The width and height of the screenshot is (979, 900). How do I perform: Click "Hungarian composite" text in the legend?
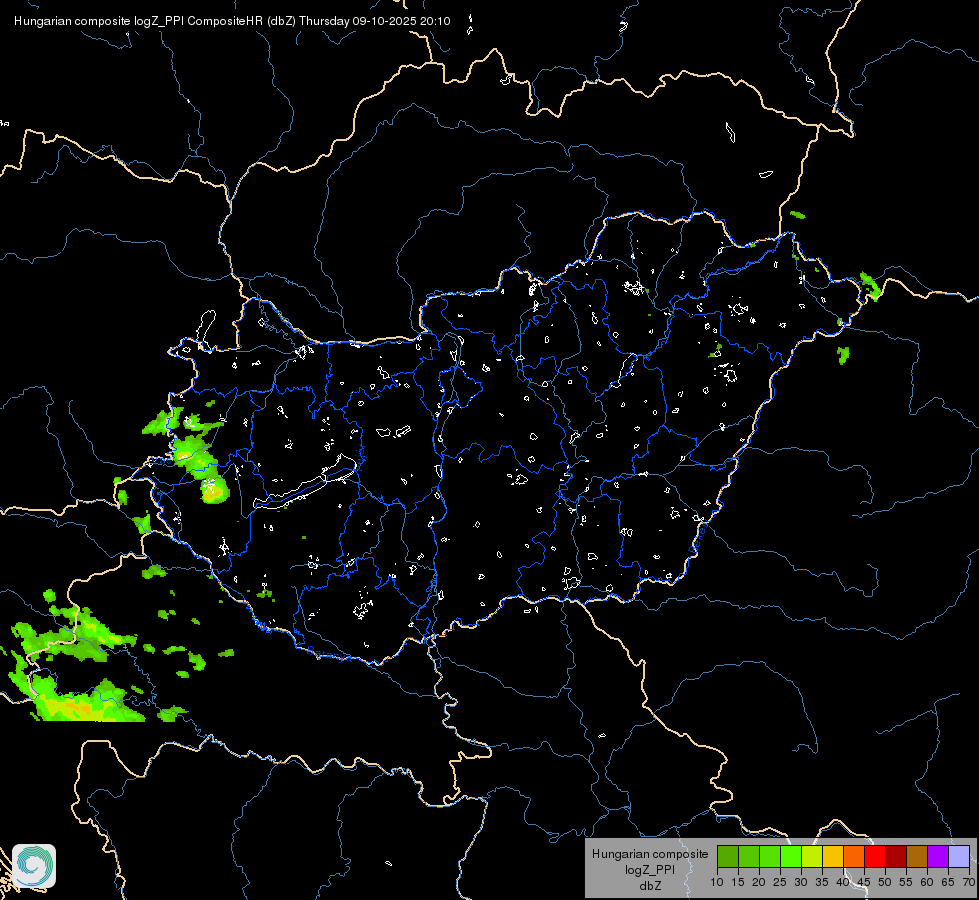coord(650,854)
